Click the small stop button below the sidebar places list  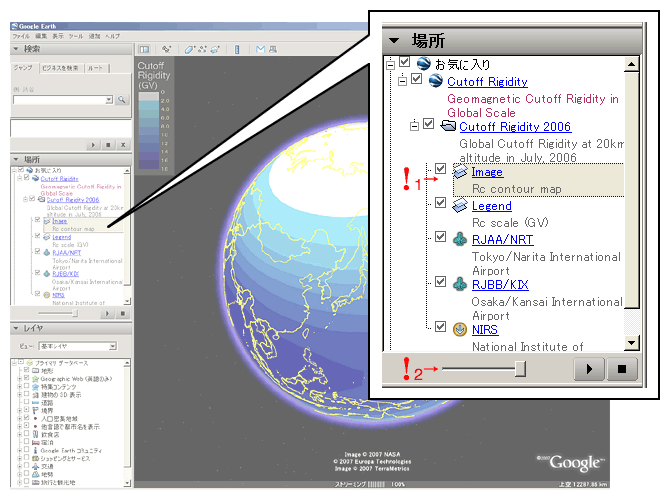123,314
